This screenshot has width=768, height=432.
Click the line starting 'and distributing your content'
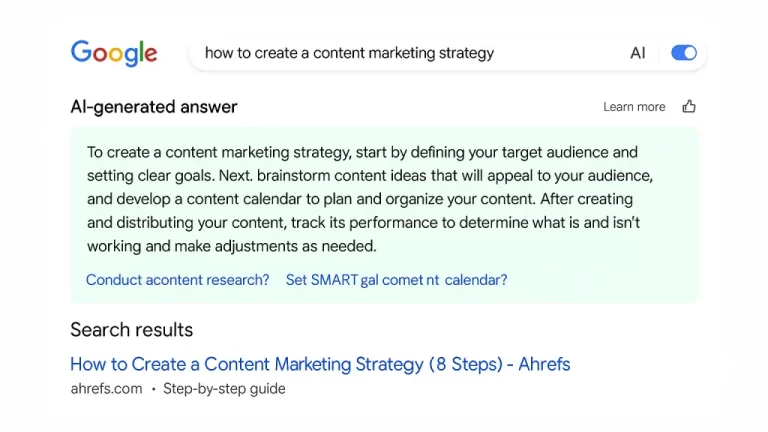(363, 222)
